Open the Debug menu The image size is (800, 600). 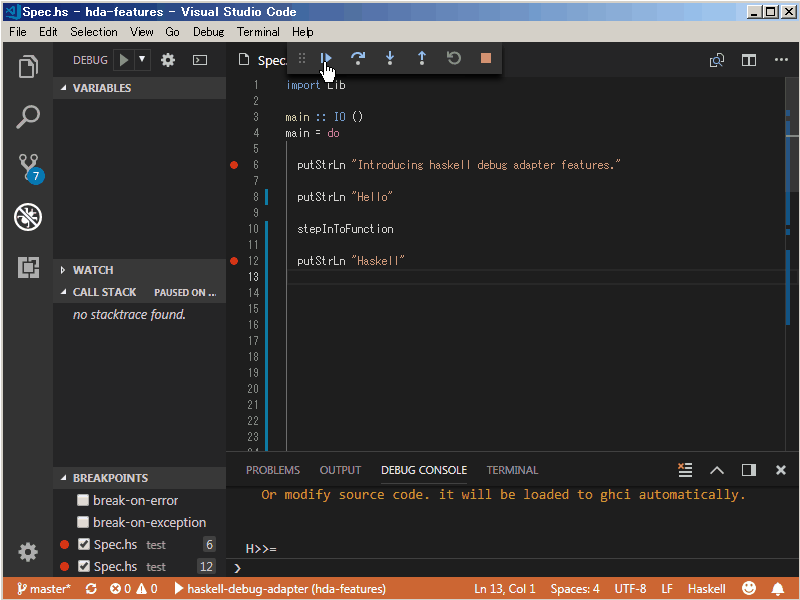tap(209, 32)
